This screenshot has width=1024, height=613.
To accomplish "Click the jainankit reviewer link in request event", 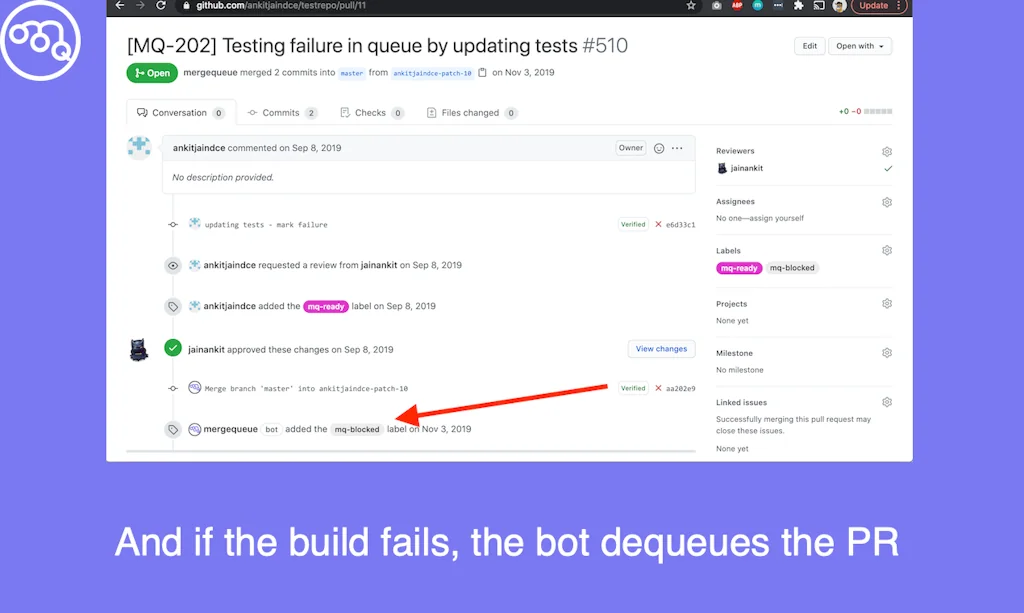I will pyautogui.click(x=379, y=265).
